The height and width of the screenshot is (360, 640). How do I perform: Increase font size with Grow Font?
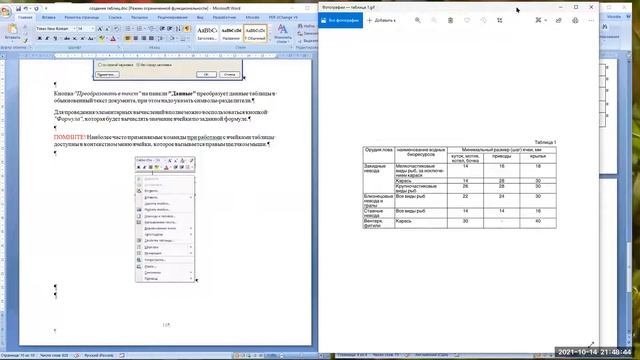(x=100, y=29)
